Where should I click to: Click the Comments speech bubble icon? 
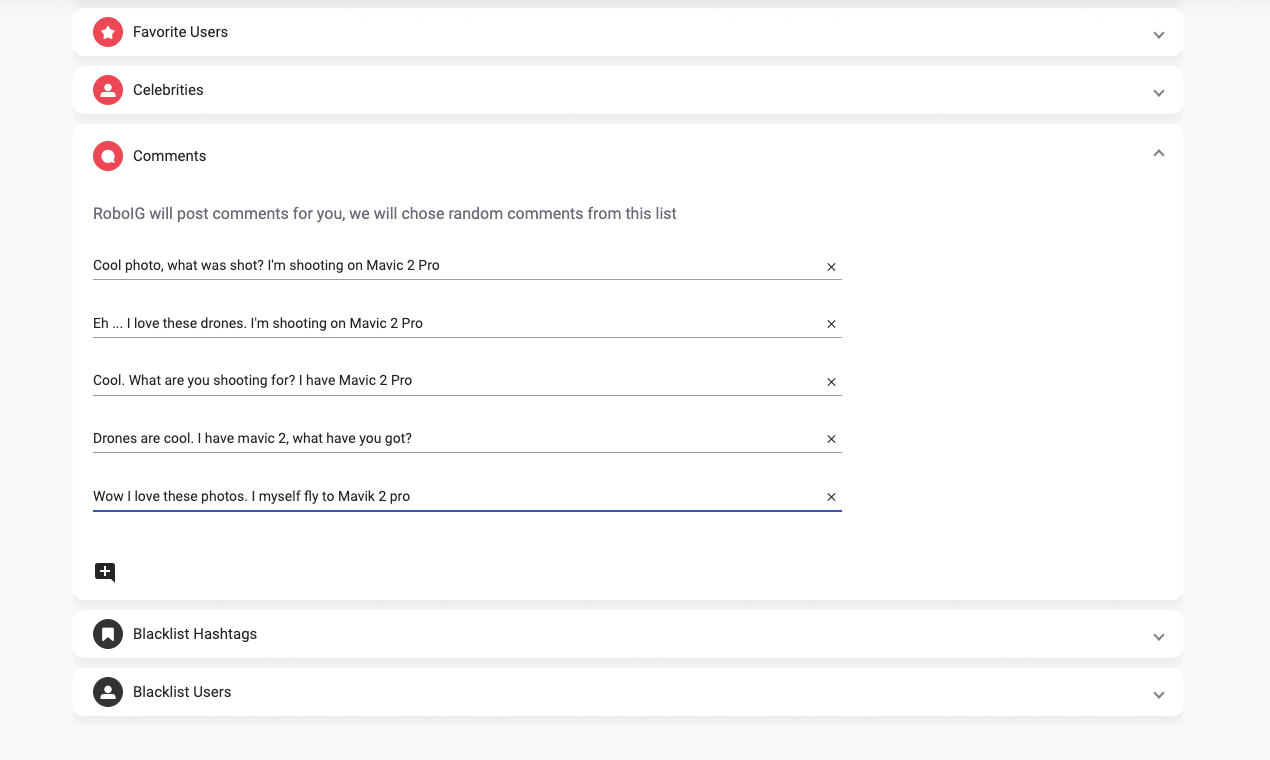108,156
